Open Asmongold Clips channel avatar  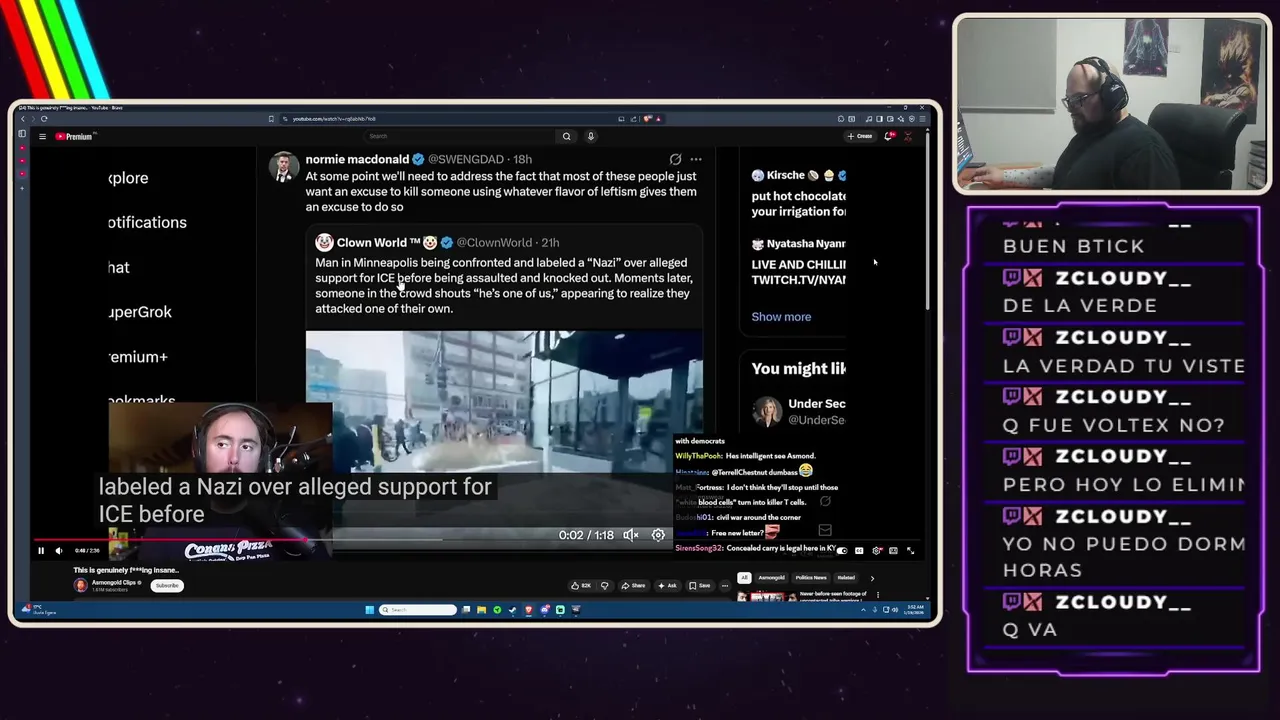80,585
